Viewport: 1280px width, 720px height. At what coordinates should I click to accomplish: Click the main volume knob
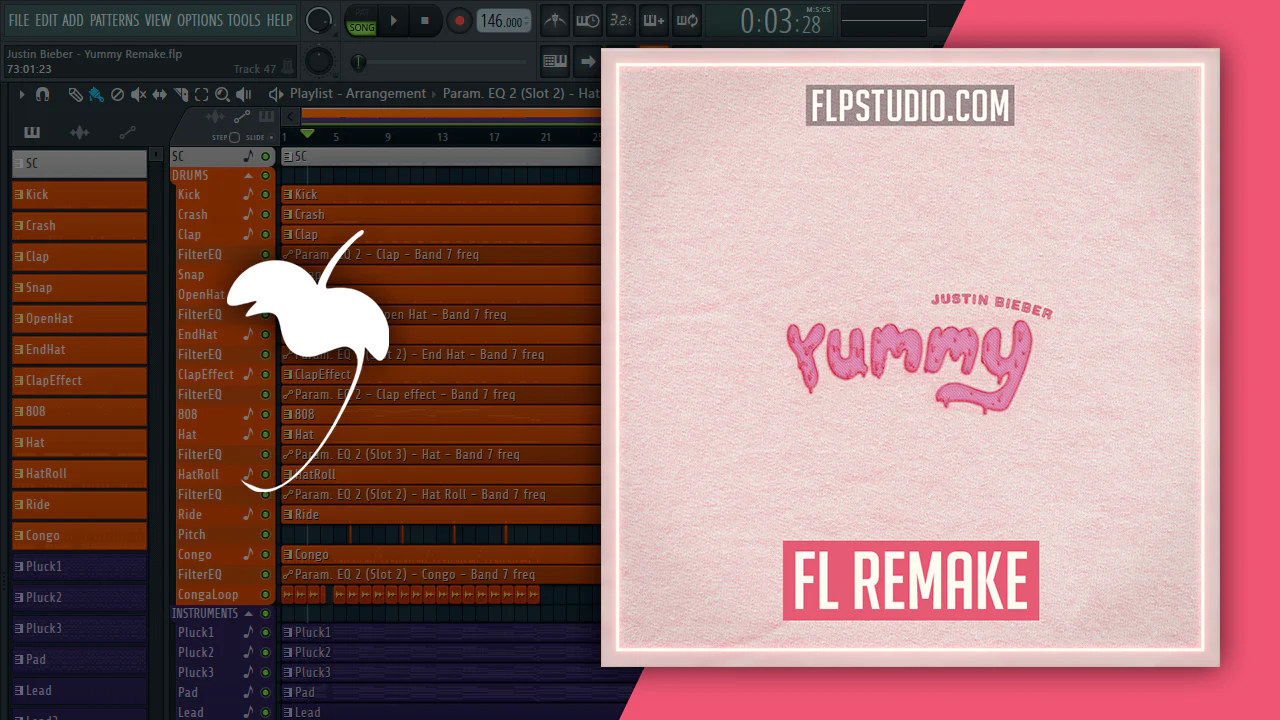pyautogui.click(x=319, y=20)
